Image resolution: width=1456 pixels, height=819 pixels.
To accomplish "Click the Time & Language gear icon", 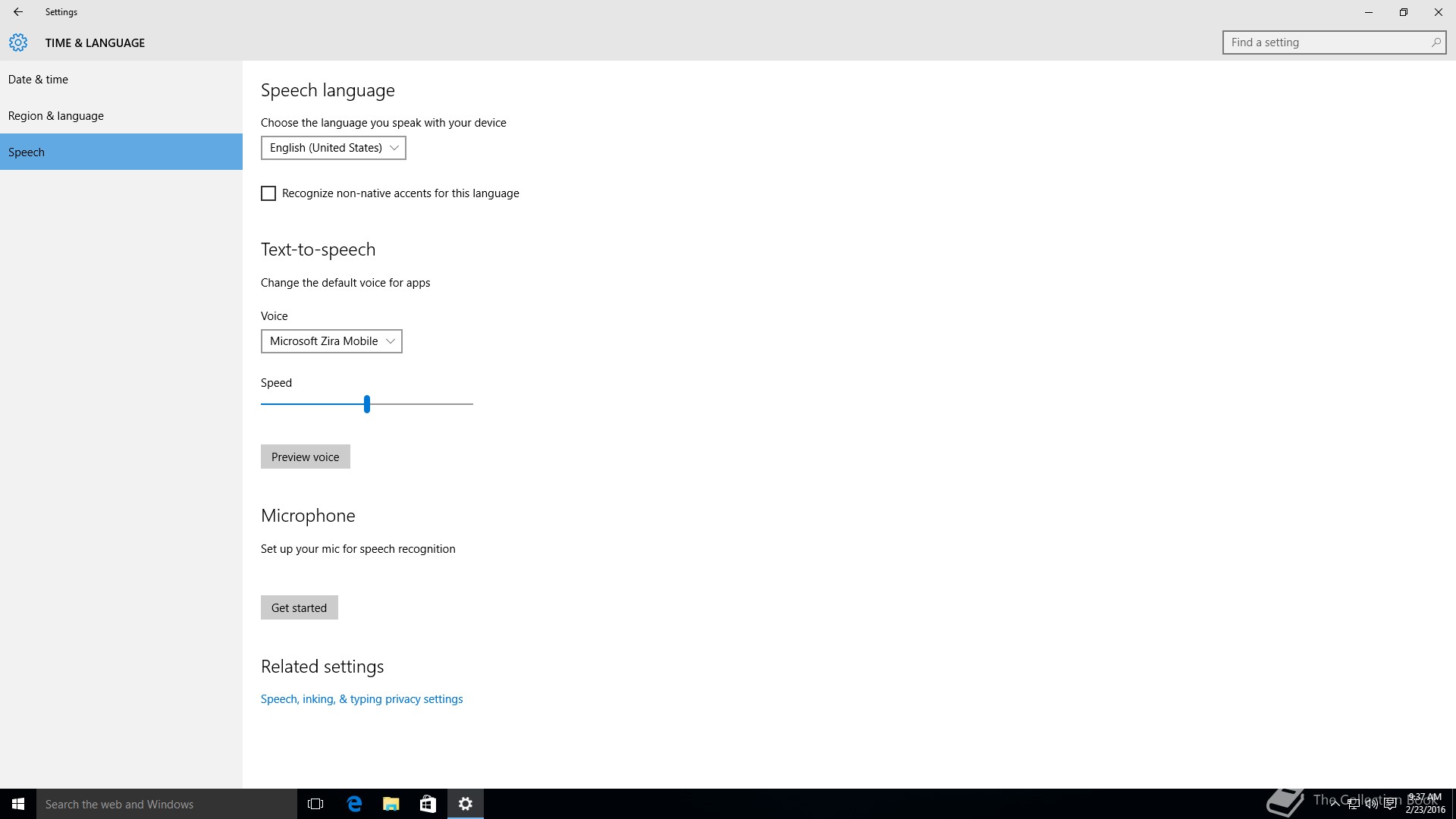I will (18, 42).
